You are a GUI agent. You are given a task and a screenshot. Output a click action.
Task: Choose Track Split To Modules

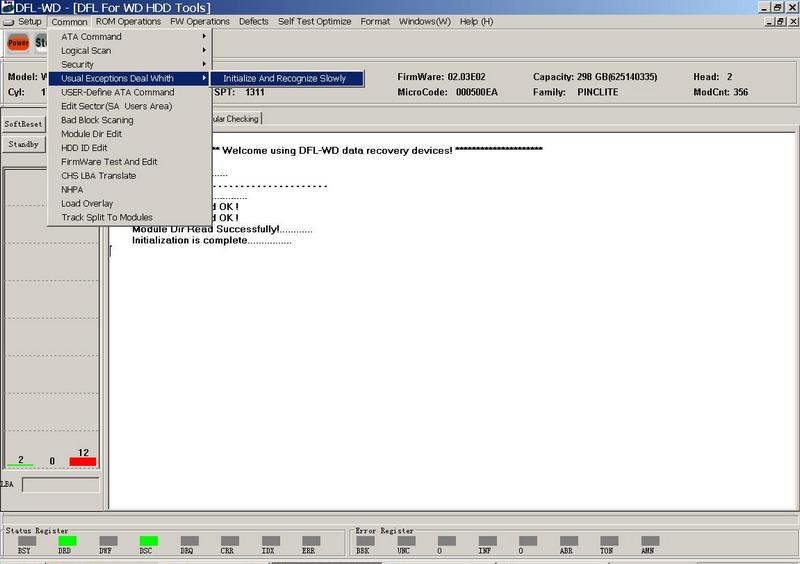click(130, 217)
